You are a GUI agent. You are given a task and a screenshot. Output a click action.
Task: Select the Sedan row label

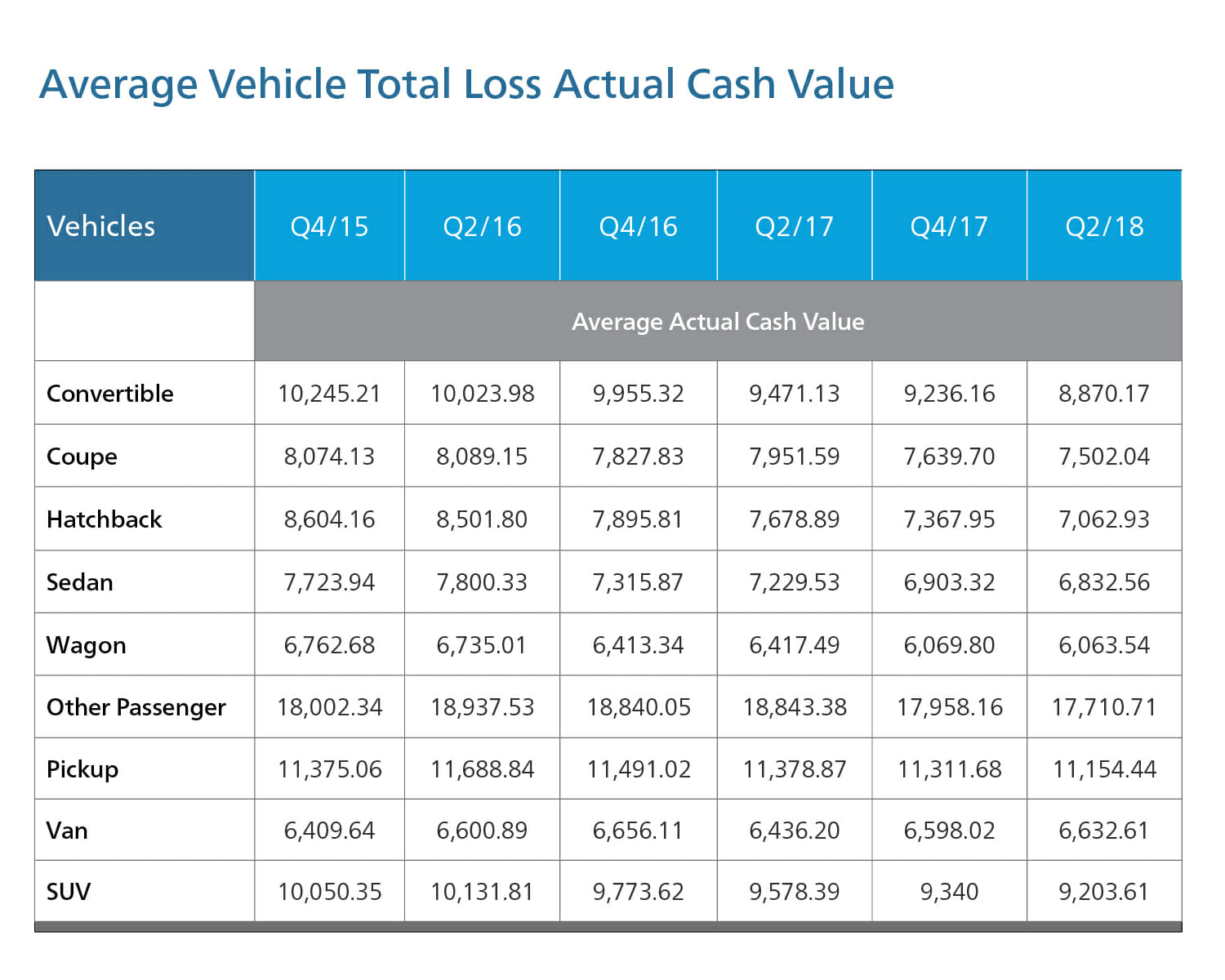(79, 582)
